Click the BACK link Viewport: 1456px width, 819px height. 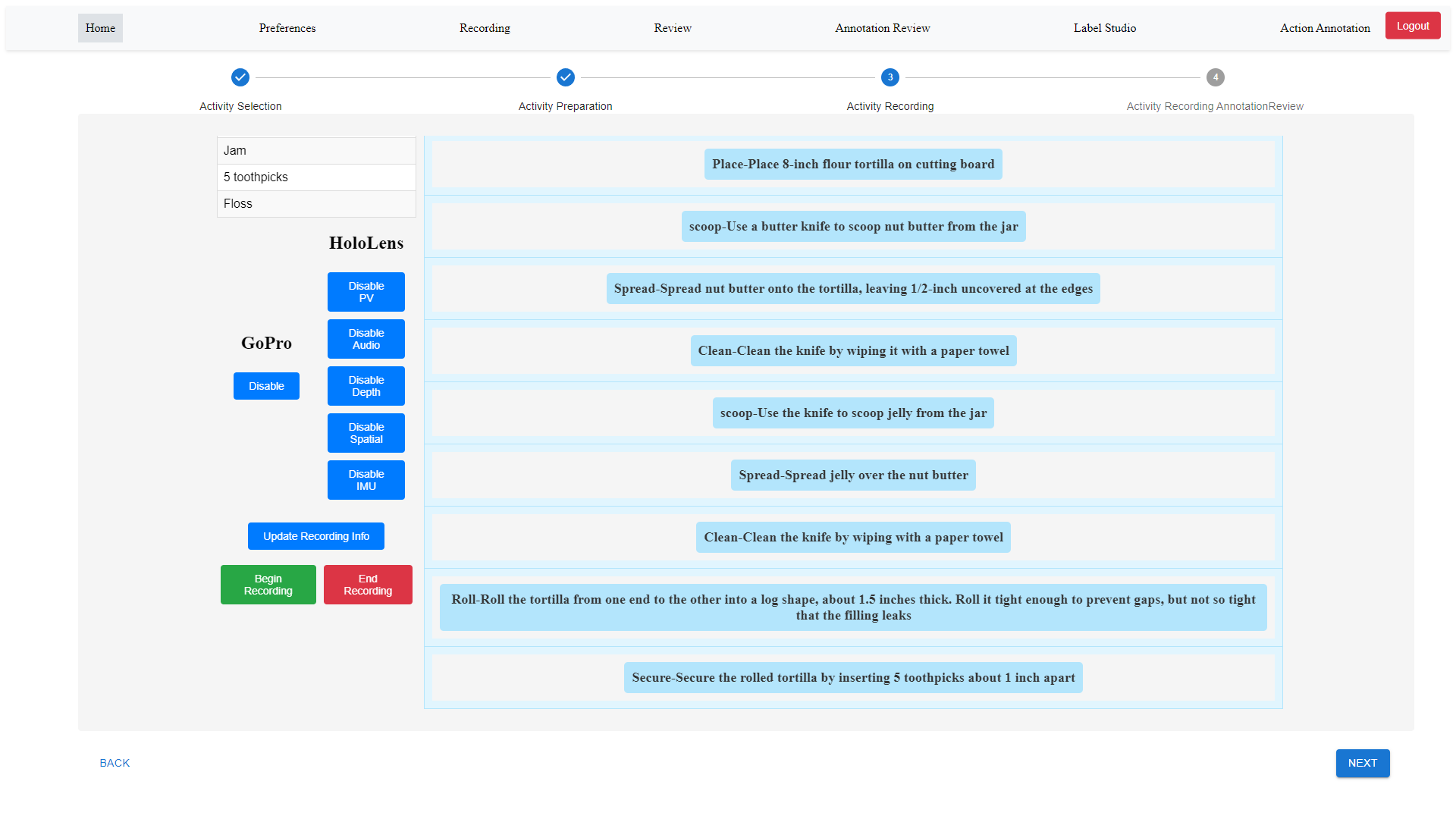pyautogui.click(x=115, y=763)
